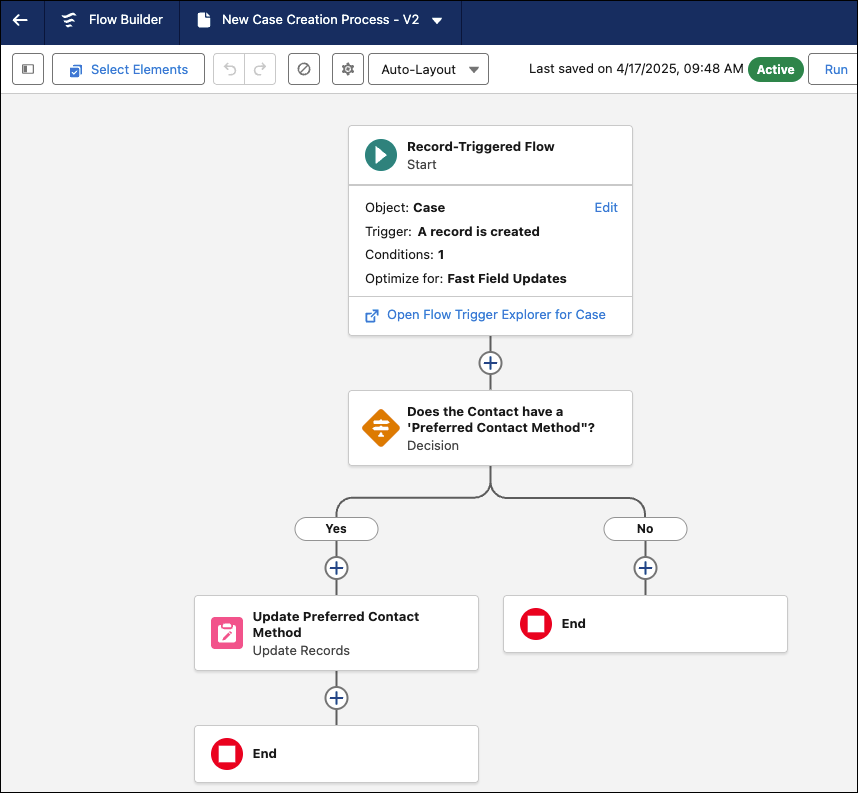
Task: Click 'A record is created' trigger text
Action: pyautogui.click(x=478, y=231)
